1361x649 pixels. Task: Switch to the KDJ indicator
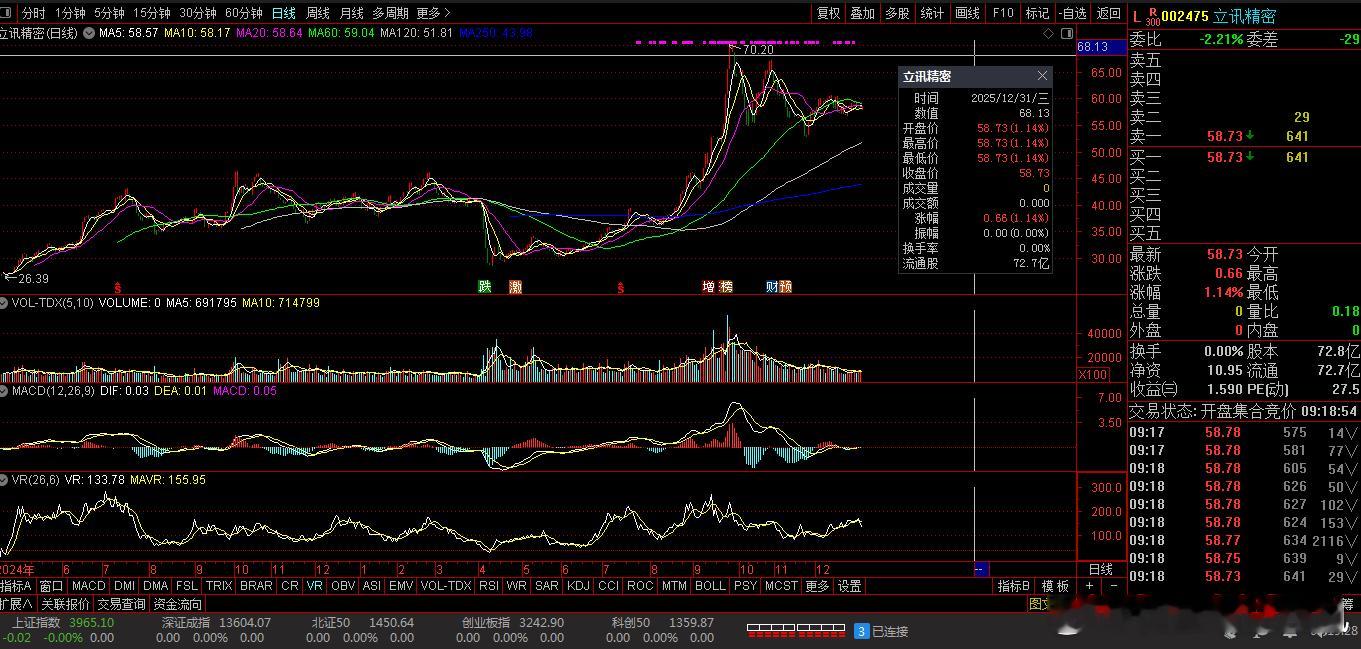pyautogui.click(x=578, y=586)
